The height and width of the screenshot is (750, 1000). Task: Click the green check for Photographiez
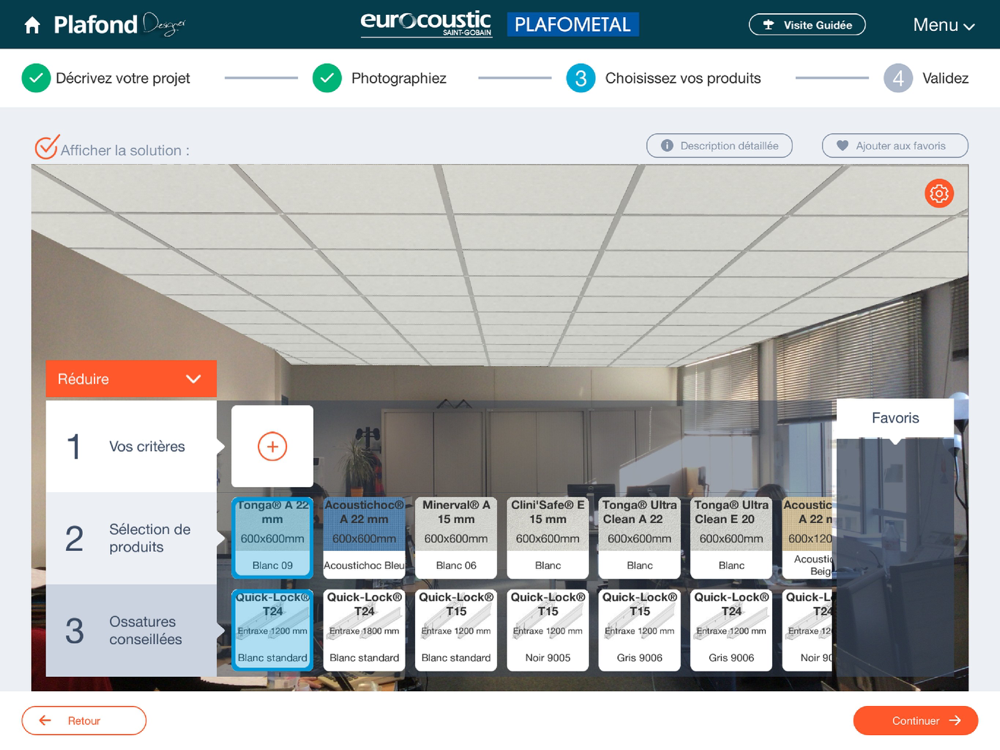click(327, 78)
